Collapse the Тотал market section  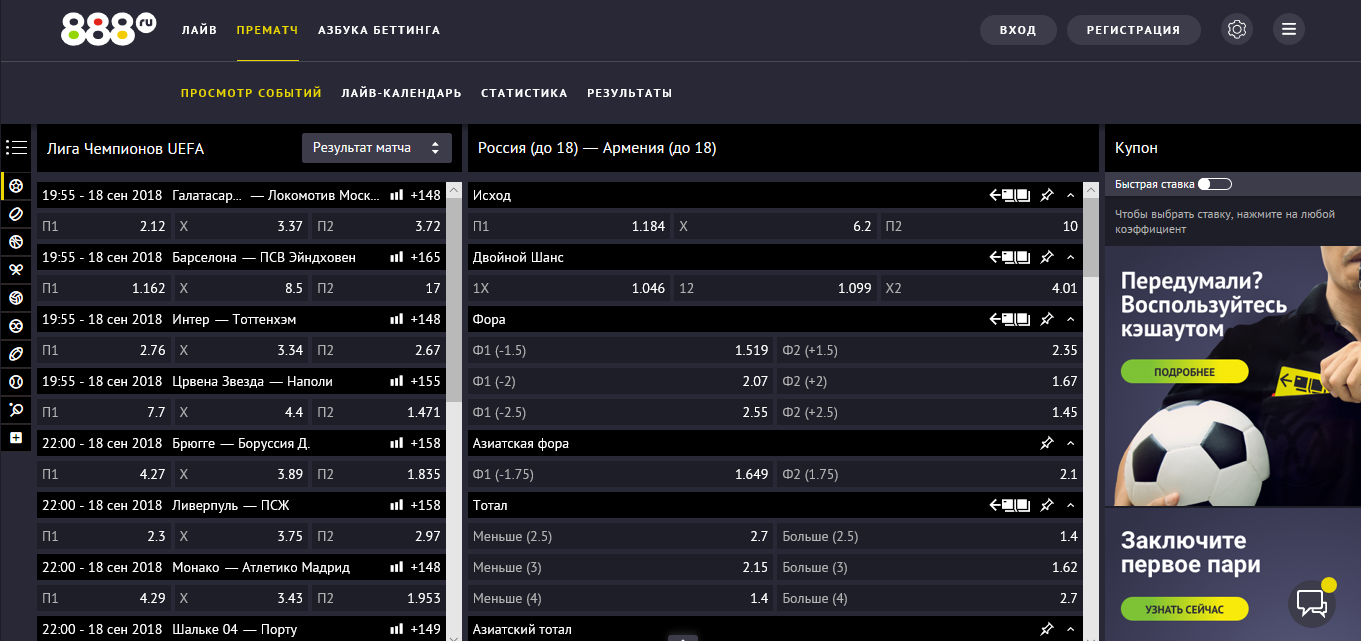coord(1071,506)
